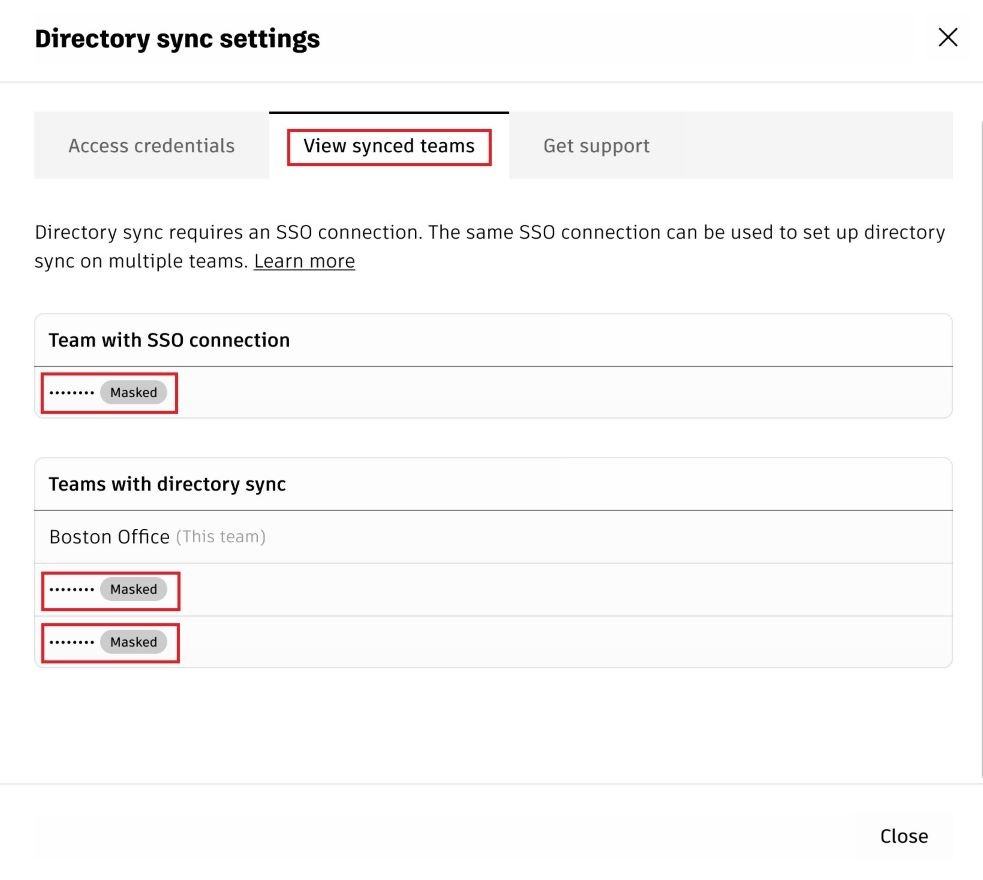Click the hidden dots in the last team row
The width and height of the screenshot is (983, 880).
tap(72, 642)
